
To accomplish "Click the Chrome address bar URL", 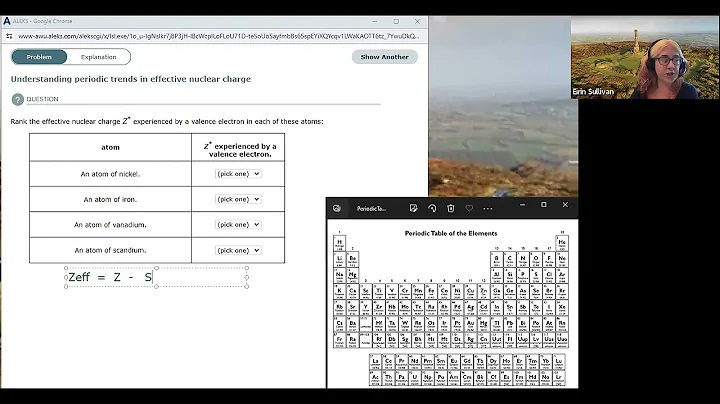I will [x=218, y=36].
